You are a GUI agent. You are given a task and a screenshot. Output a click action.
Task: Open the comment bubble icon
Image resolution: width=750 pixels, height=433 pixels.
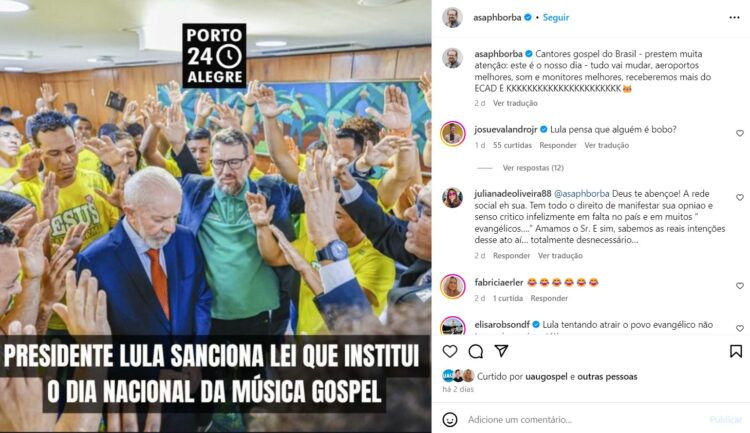[475, 351]
